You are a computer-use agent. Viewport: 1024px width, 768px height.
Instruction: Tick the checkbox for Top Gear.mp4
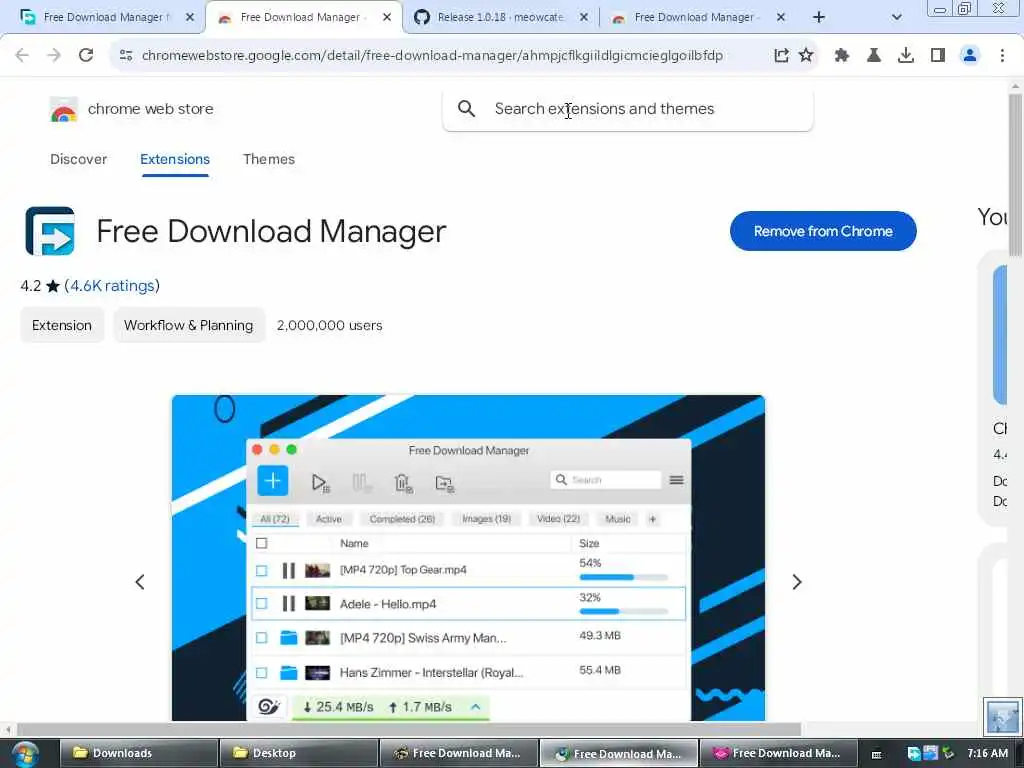coord(262,571)
